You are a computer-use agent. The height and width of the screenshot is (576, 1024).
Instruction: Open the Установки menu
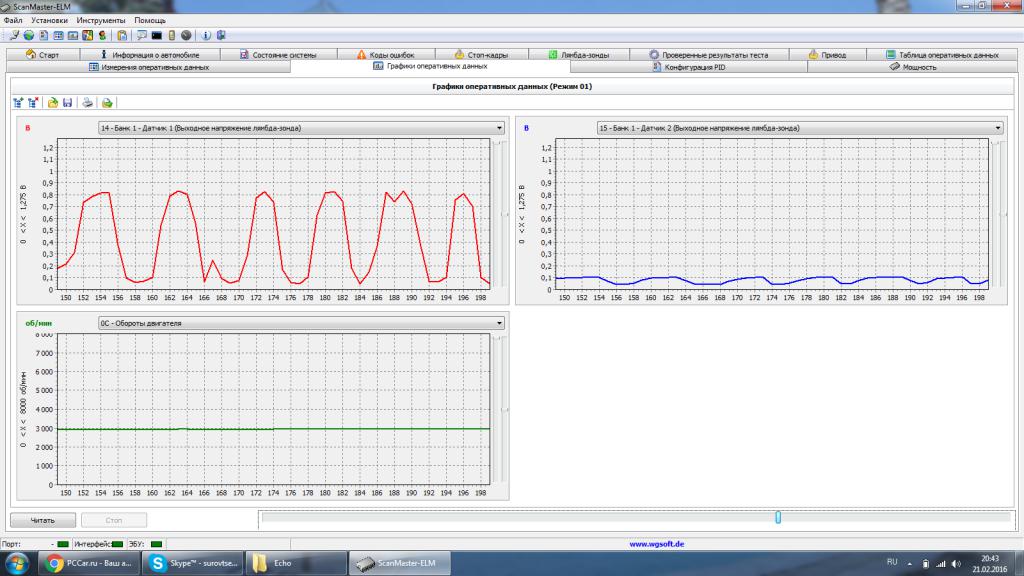tap(50, 20)
